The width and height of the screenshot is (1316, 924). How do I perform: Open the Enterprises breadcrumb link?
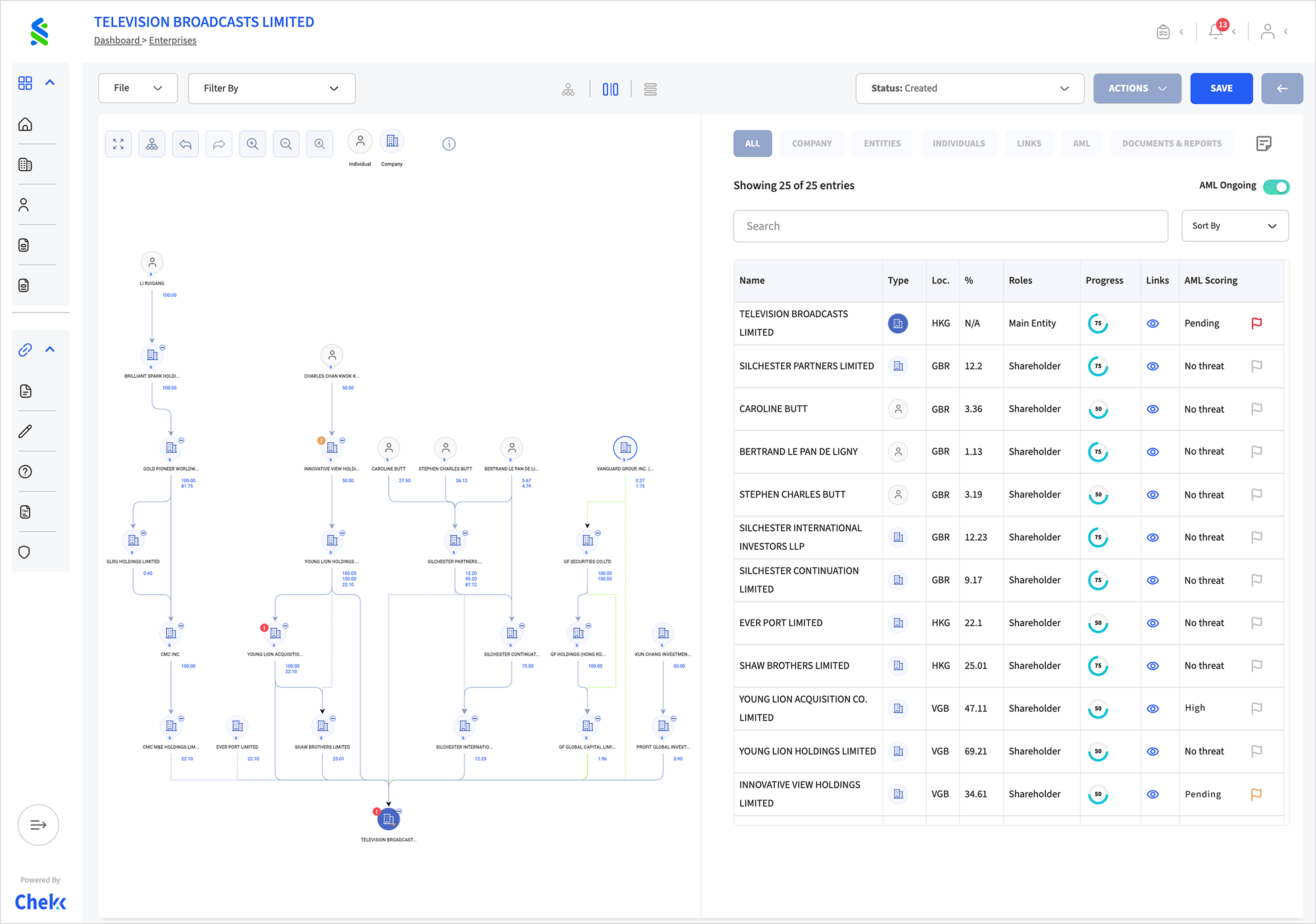pos(172,40)
